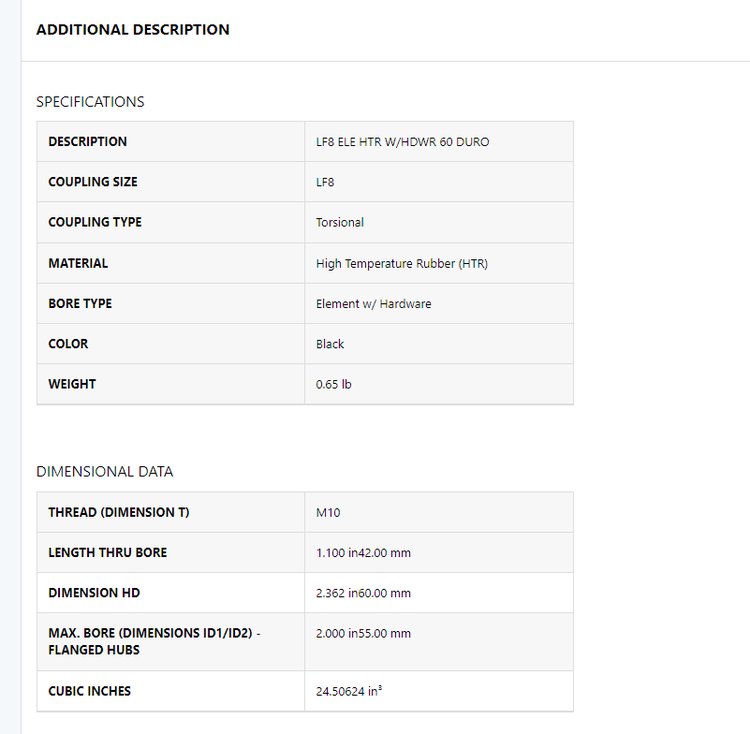Click the High Temperature Rubber (HTR) value
The height and width of the screenshot is (734, 750).
402,264
